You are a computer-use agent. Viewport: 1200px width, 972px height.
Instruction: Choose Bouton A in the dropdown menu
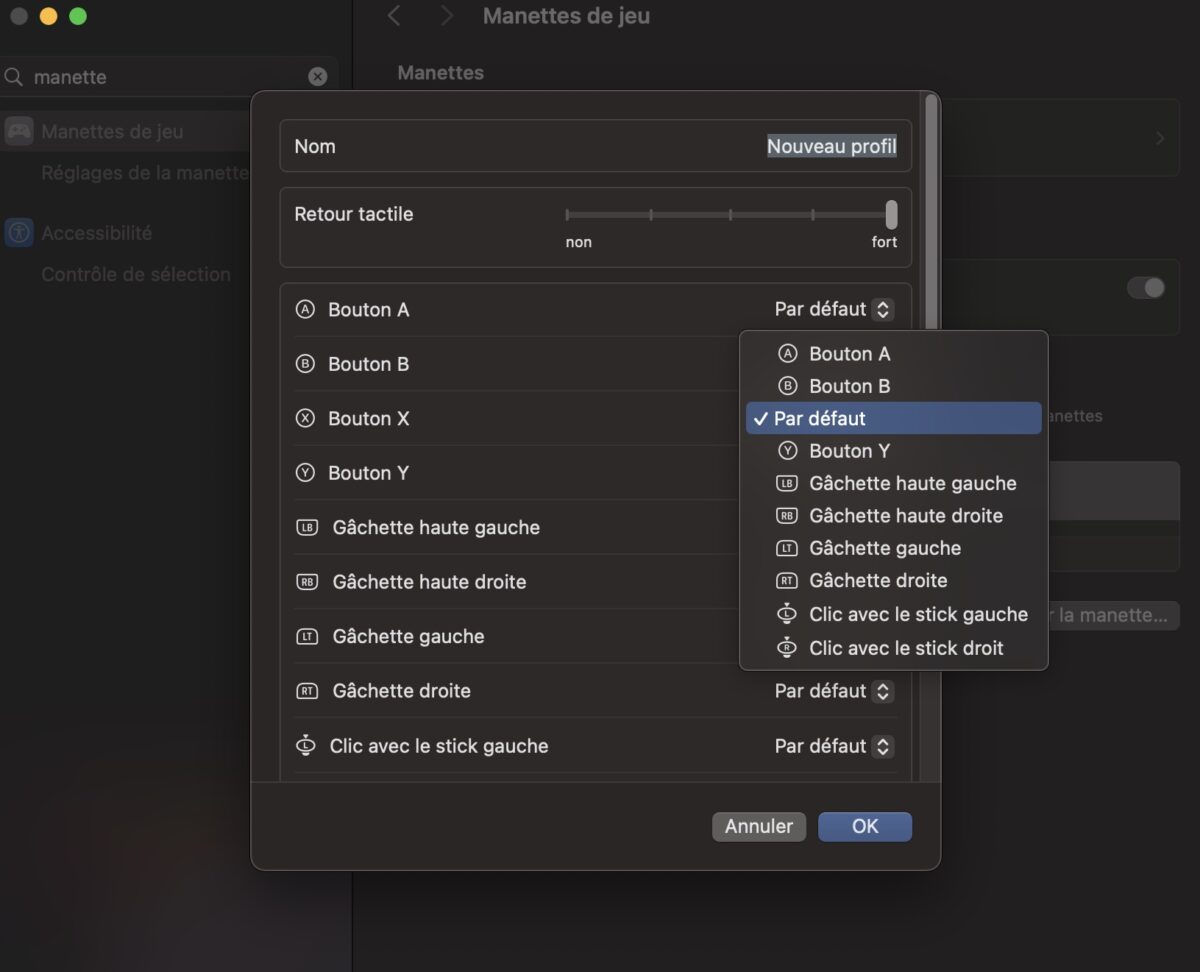894,354
